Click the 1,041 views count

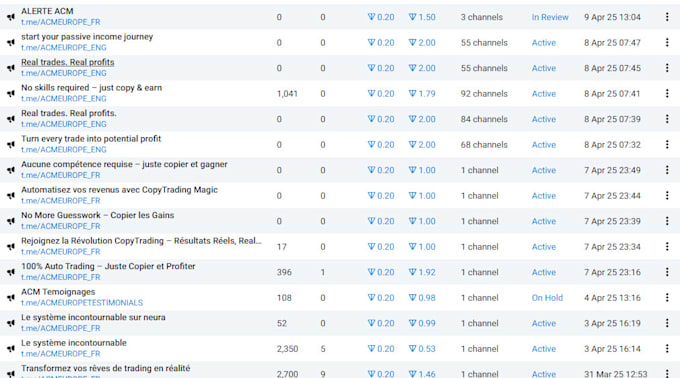coord(287,94)
